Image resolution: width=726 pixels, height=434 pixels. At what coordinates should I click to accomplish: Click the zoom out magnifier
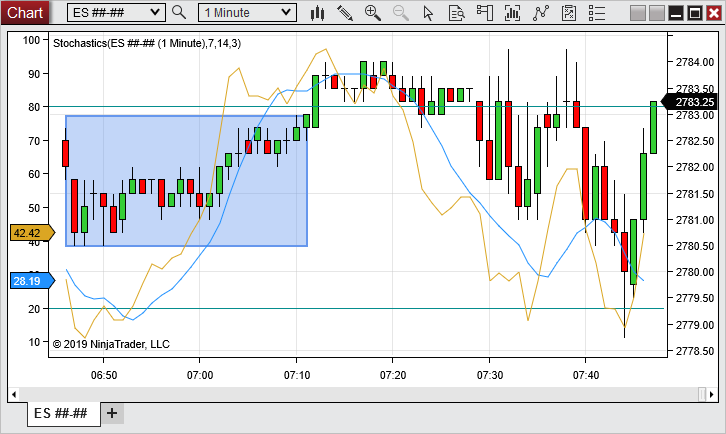click(x=401, y=13)
